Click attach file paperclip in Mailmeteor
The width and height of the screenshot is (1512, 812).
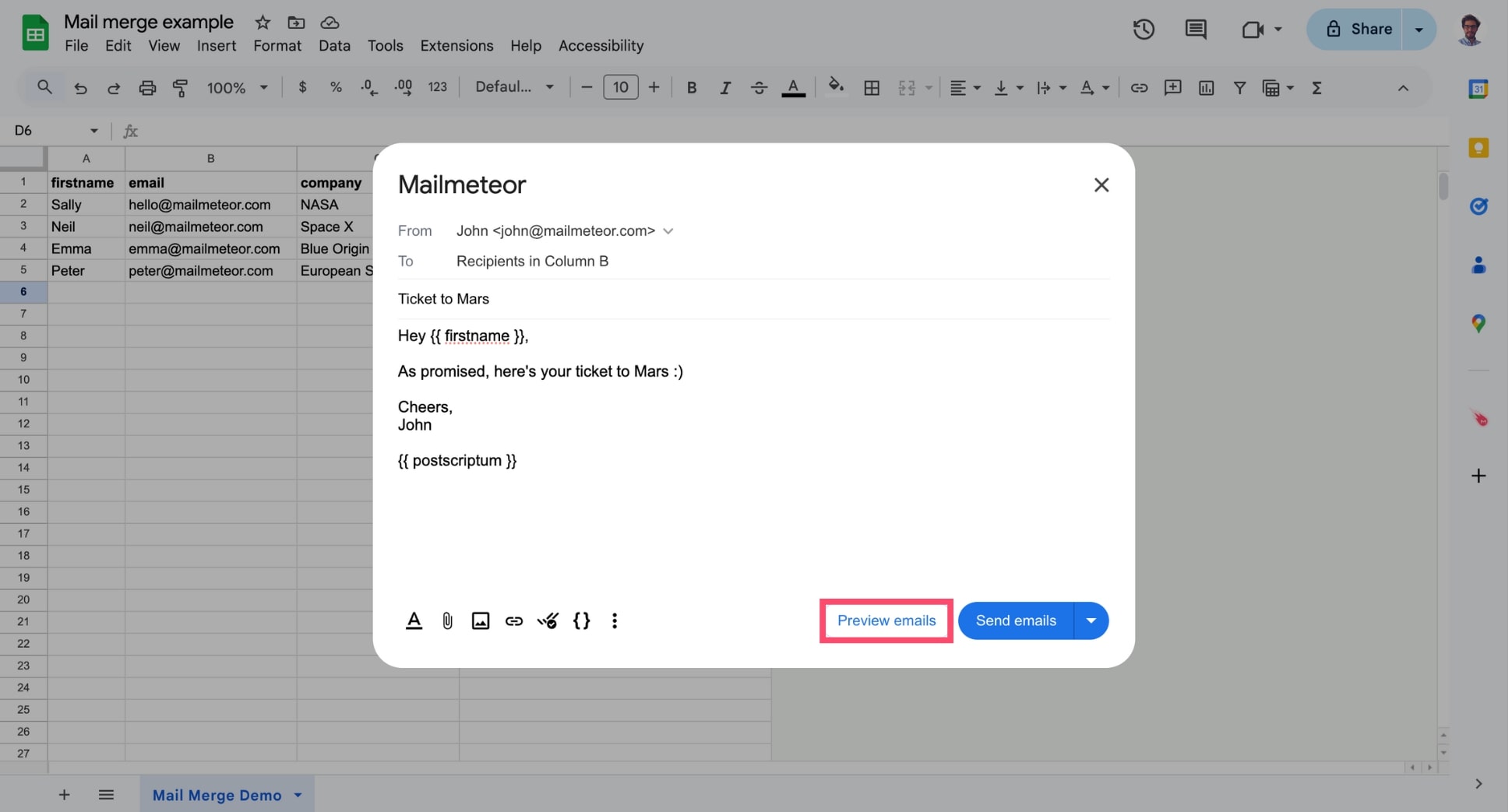(447, 620)
